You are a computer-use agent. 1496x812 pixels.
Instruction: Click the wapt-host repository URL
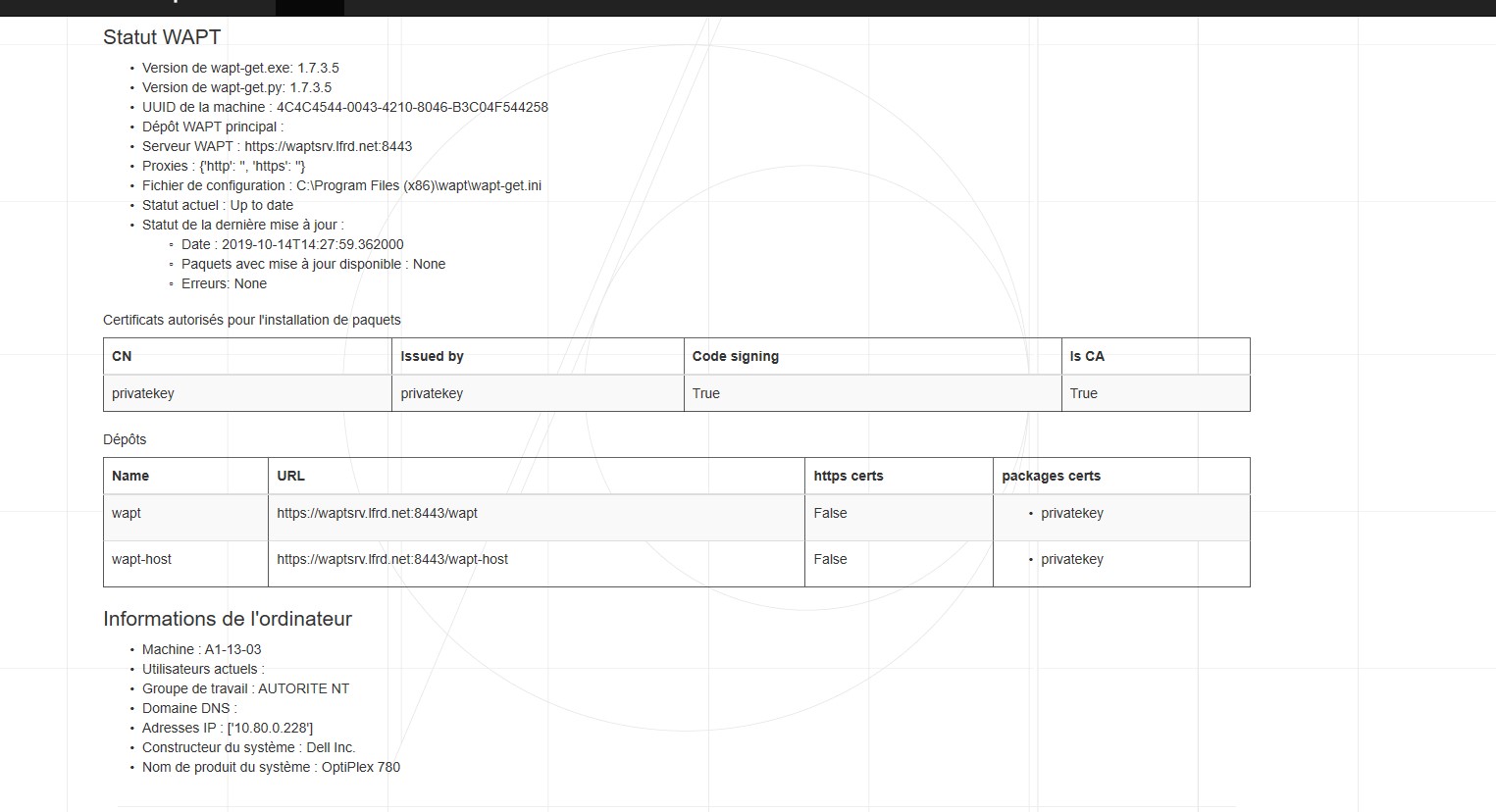(392, 559)
